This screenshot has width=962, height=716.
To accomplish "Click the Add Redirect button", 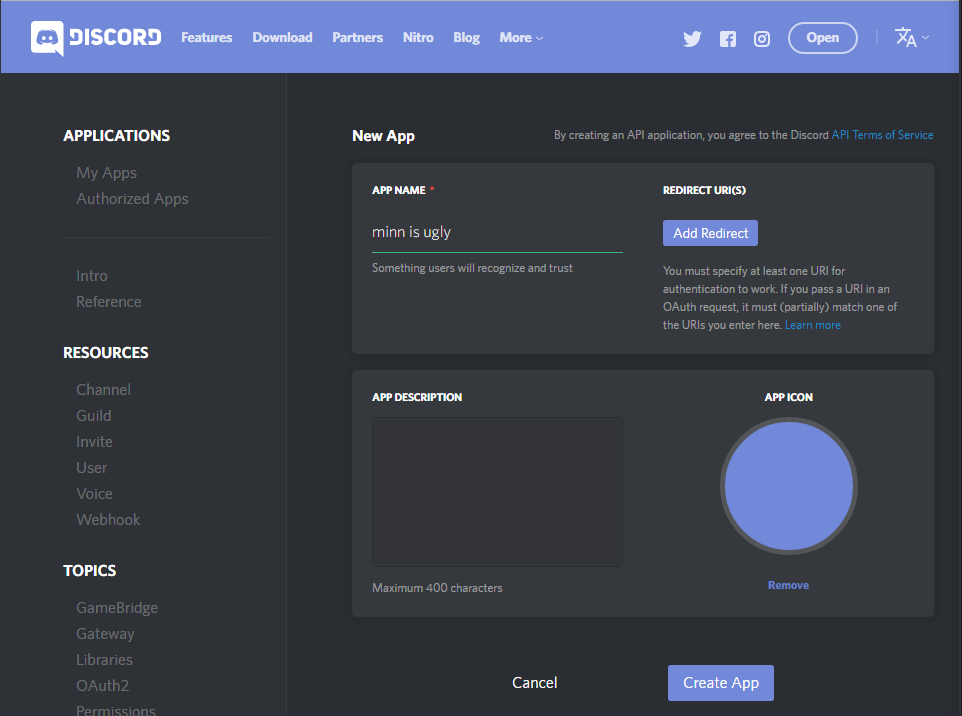I will pos(710,233).
